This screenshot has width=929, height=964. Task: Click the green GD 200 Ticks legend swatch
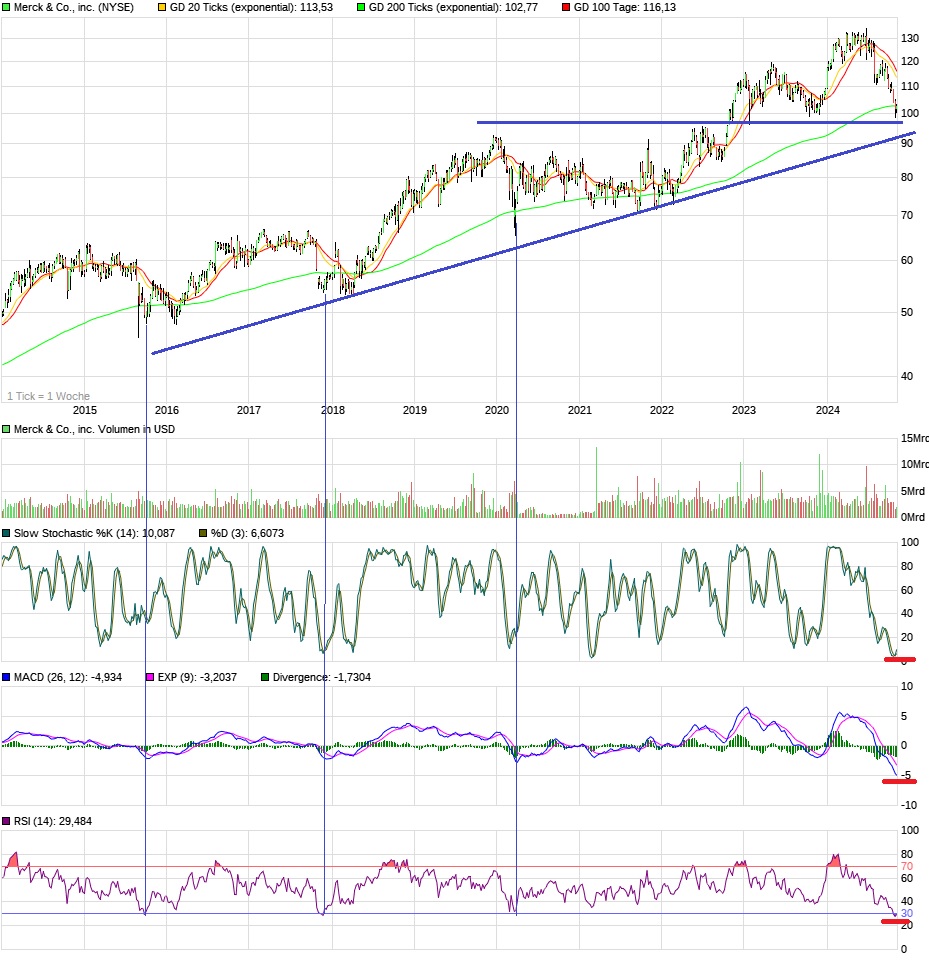[362, 7]
